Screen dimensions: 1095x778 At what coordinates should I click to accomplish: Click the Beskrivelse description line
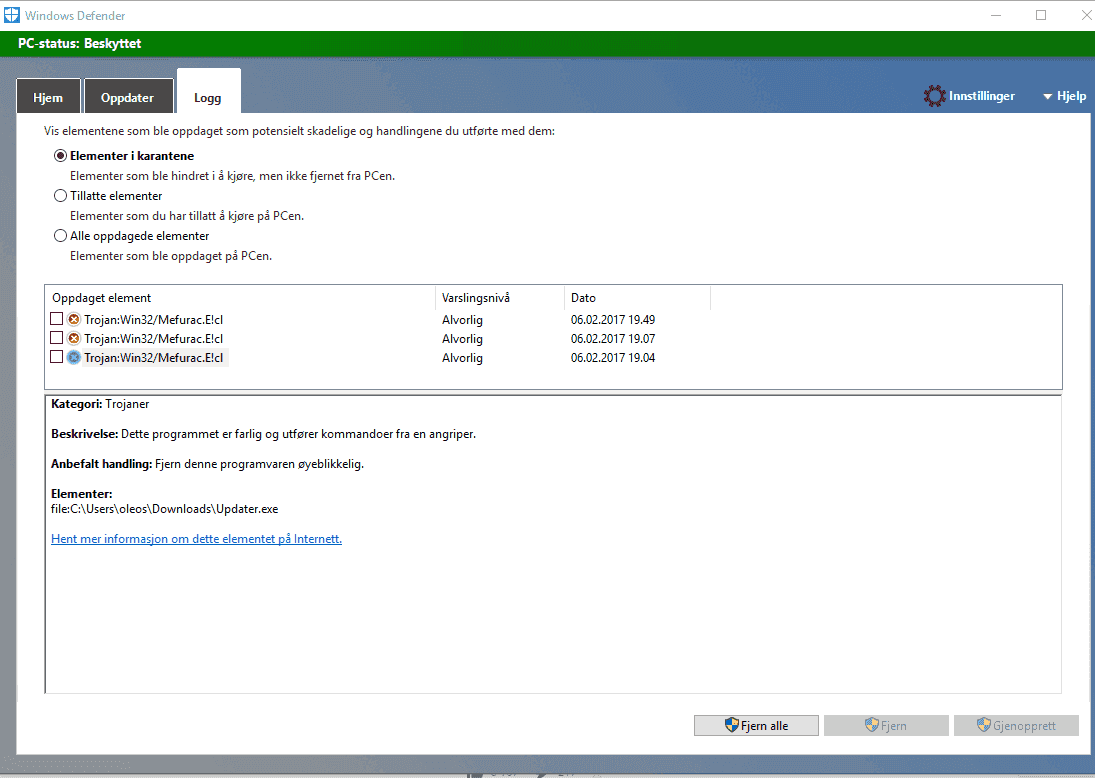263,434
